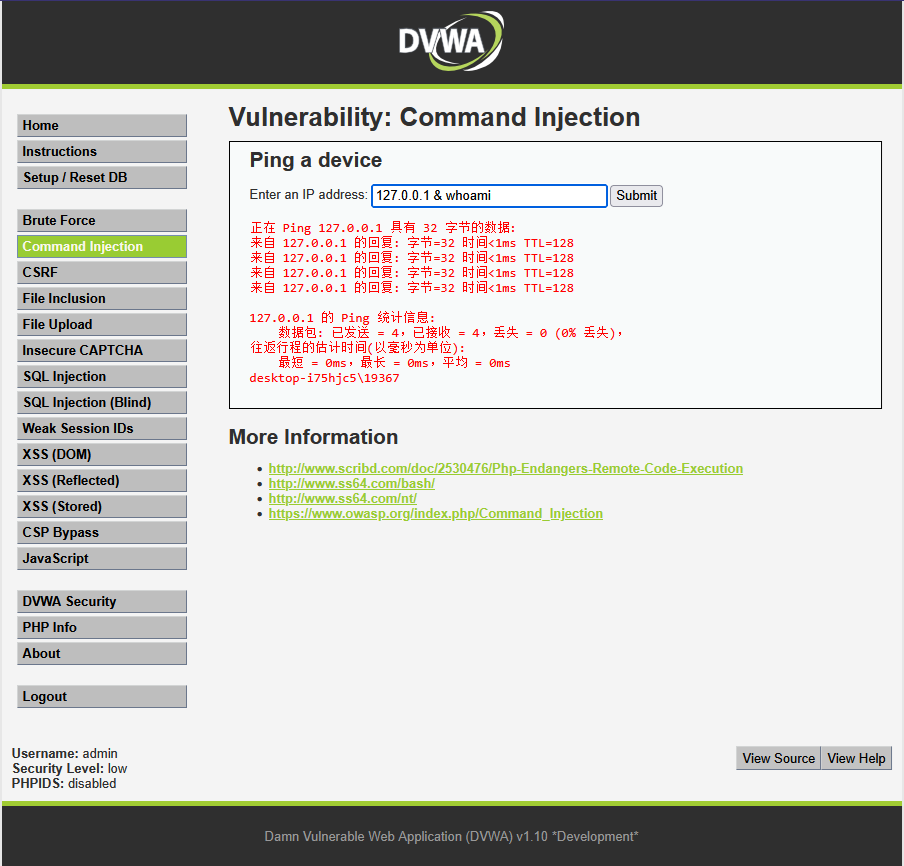Log out via Logout item

click(102, 696)
